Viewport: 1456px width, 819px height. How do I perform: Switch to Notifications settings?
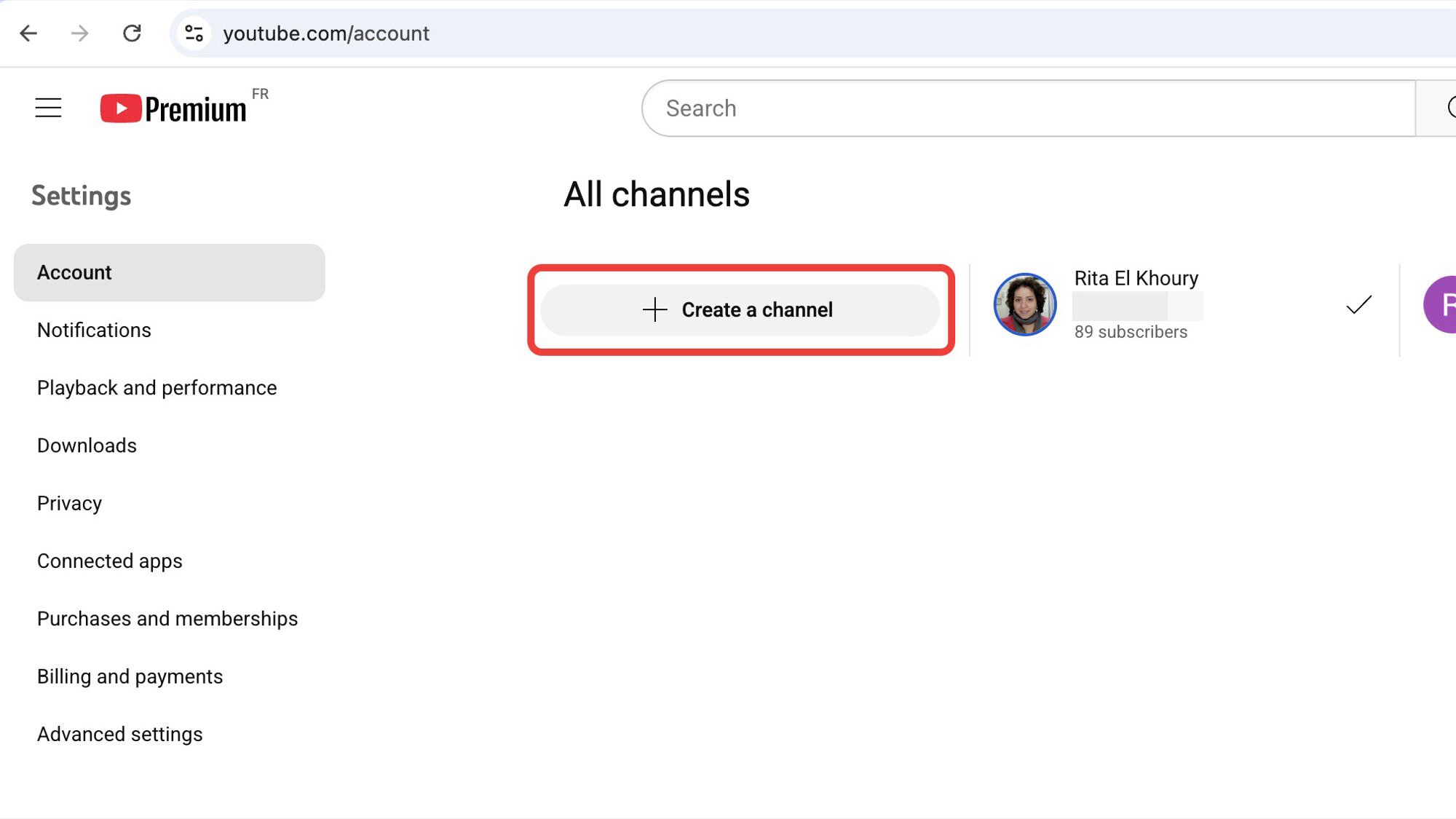click(93, 331)
